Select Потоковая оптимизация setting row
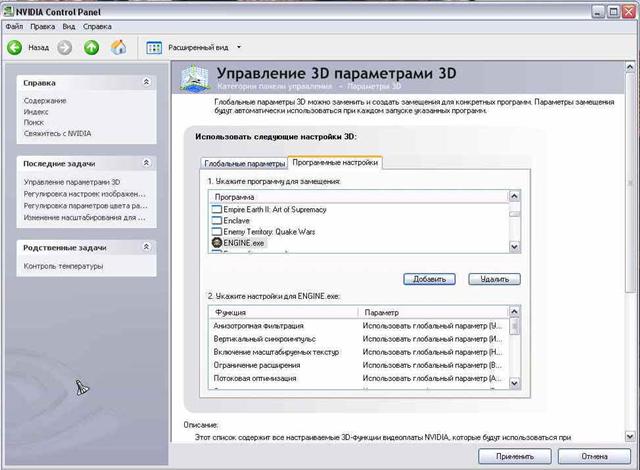Screen dimensions: 640x470 coord(359,378)
